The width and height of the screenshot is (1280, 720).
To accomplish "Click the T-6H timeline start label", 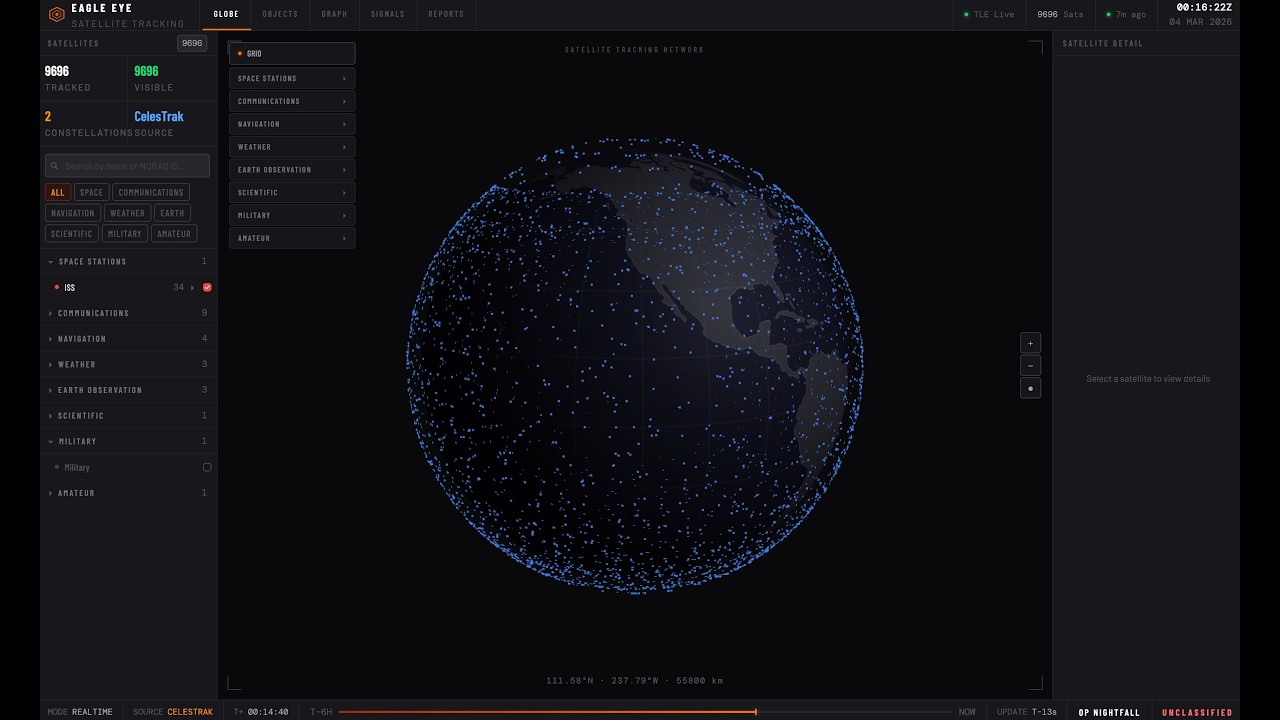I will 321,712.
